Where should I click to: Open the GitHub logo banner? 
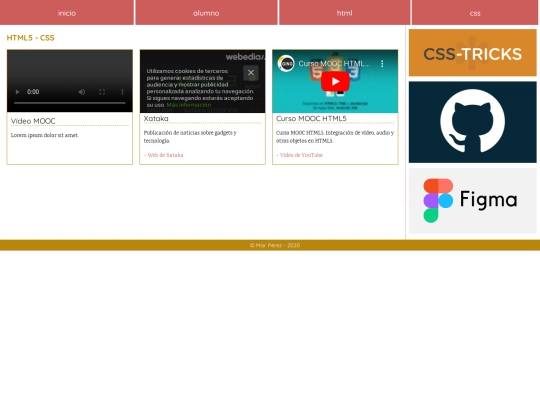pos(472,122)
